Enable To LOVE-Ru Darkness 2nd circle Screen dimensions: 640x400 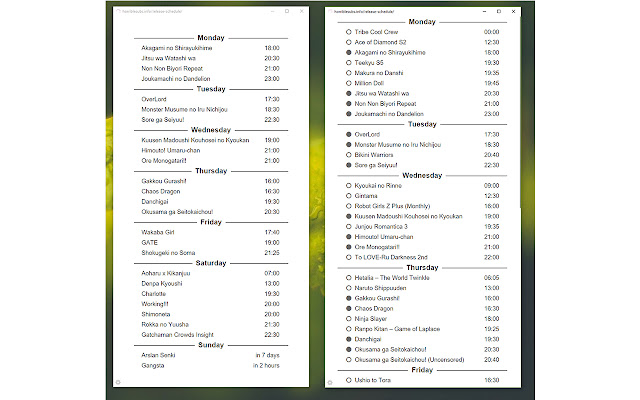349,257
